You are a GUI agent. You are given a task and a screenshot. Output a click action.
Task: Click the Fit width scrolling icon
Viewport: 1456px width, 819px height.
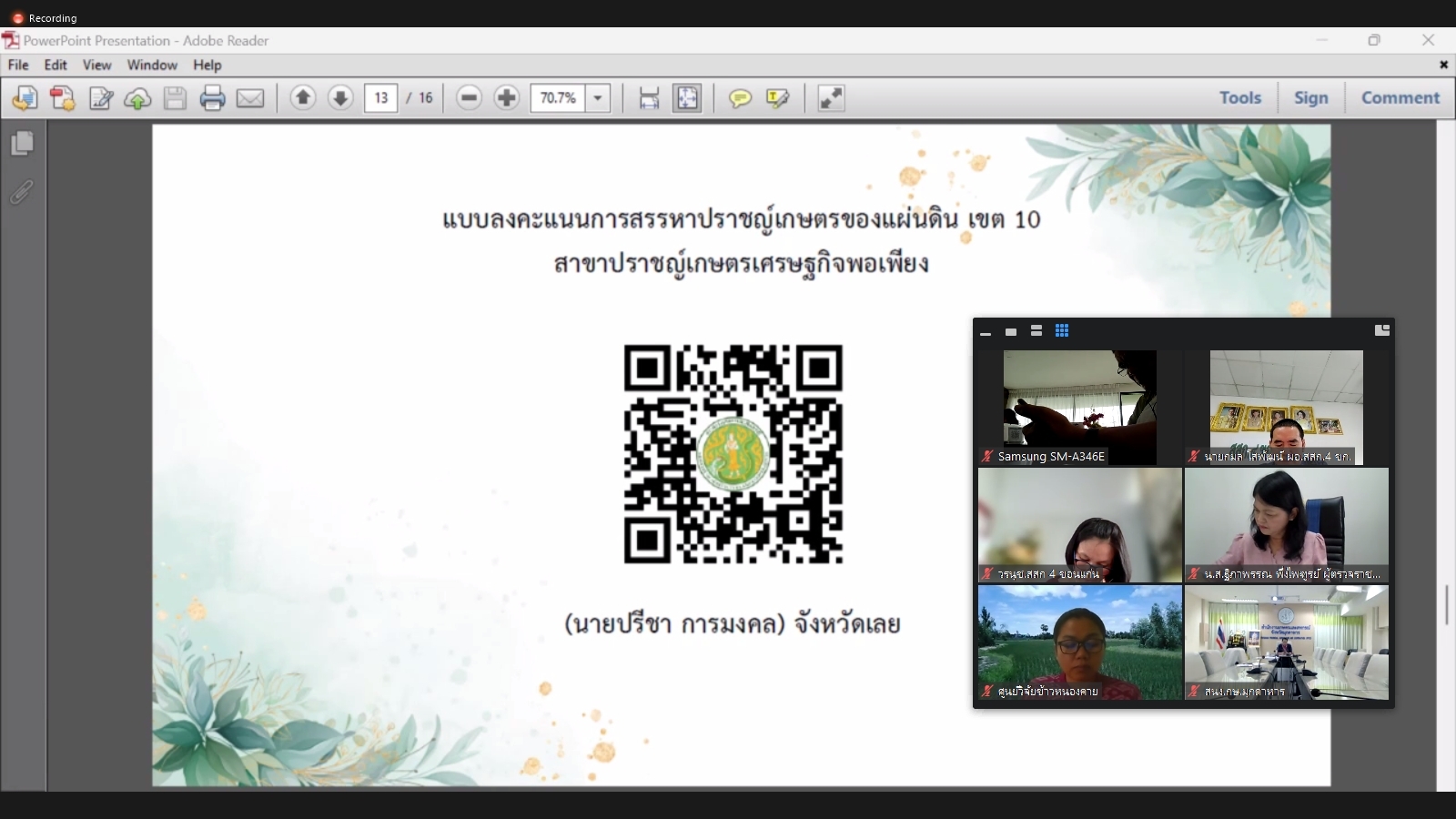(x=649, y=98)
